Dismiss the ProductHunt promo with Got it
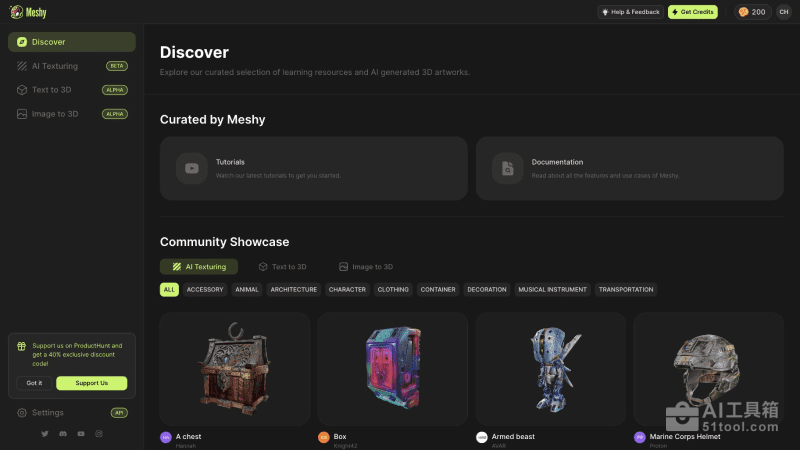800x450 pixels. click(x=34, y=383)
